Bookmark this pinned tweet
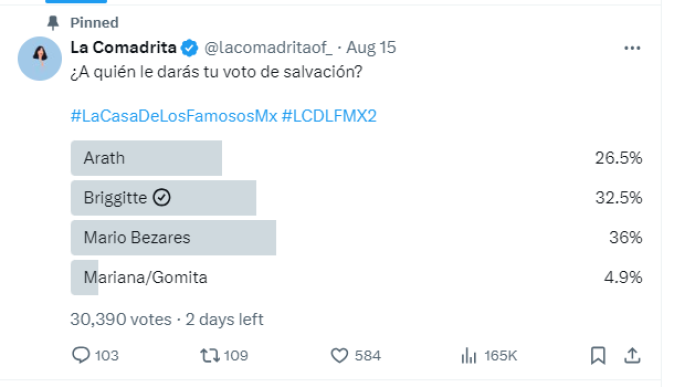The width and height of the screenshot is (674, 387). point(598,356)
